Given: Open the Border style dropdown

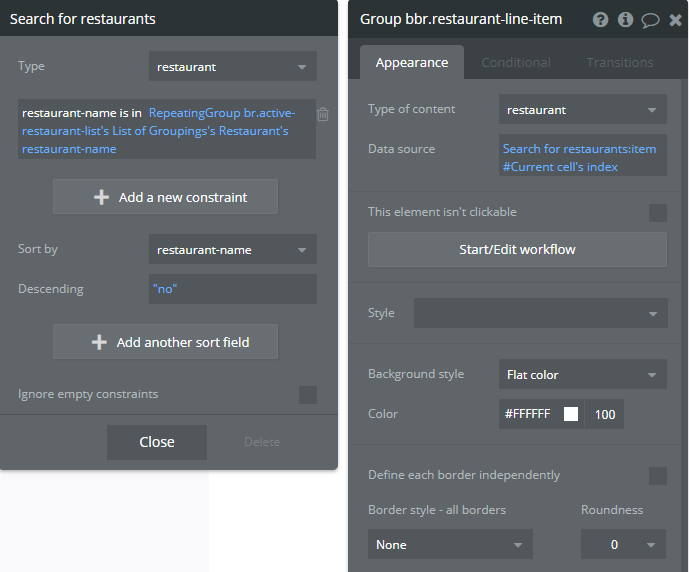Looking at the screenshot, I should tap(450, 545).
